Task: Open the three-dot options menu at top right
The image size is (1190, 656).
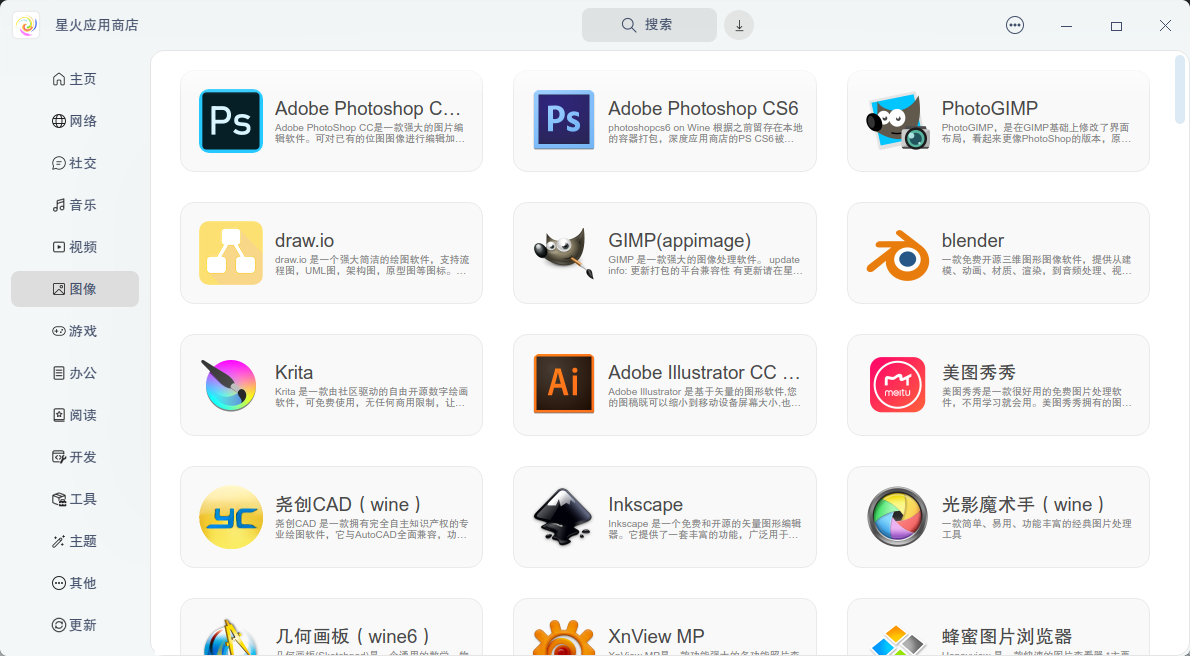Action: pyautogui.click(x=1014, y=25)
